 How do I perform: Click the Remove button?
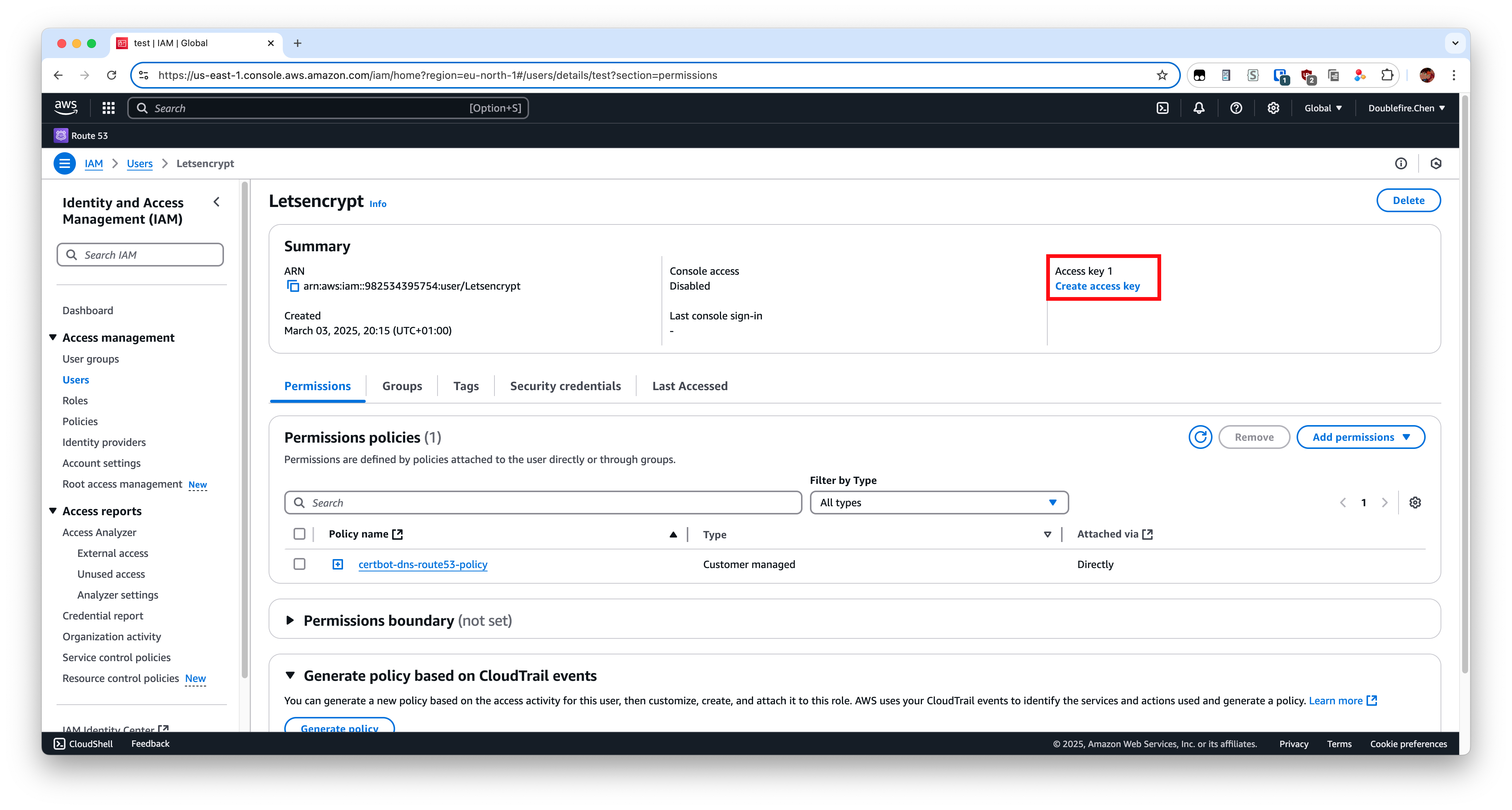[1254, 437]
